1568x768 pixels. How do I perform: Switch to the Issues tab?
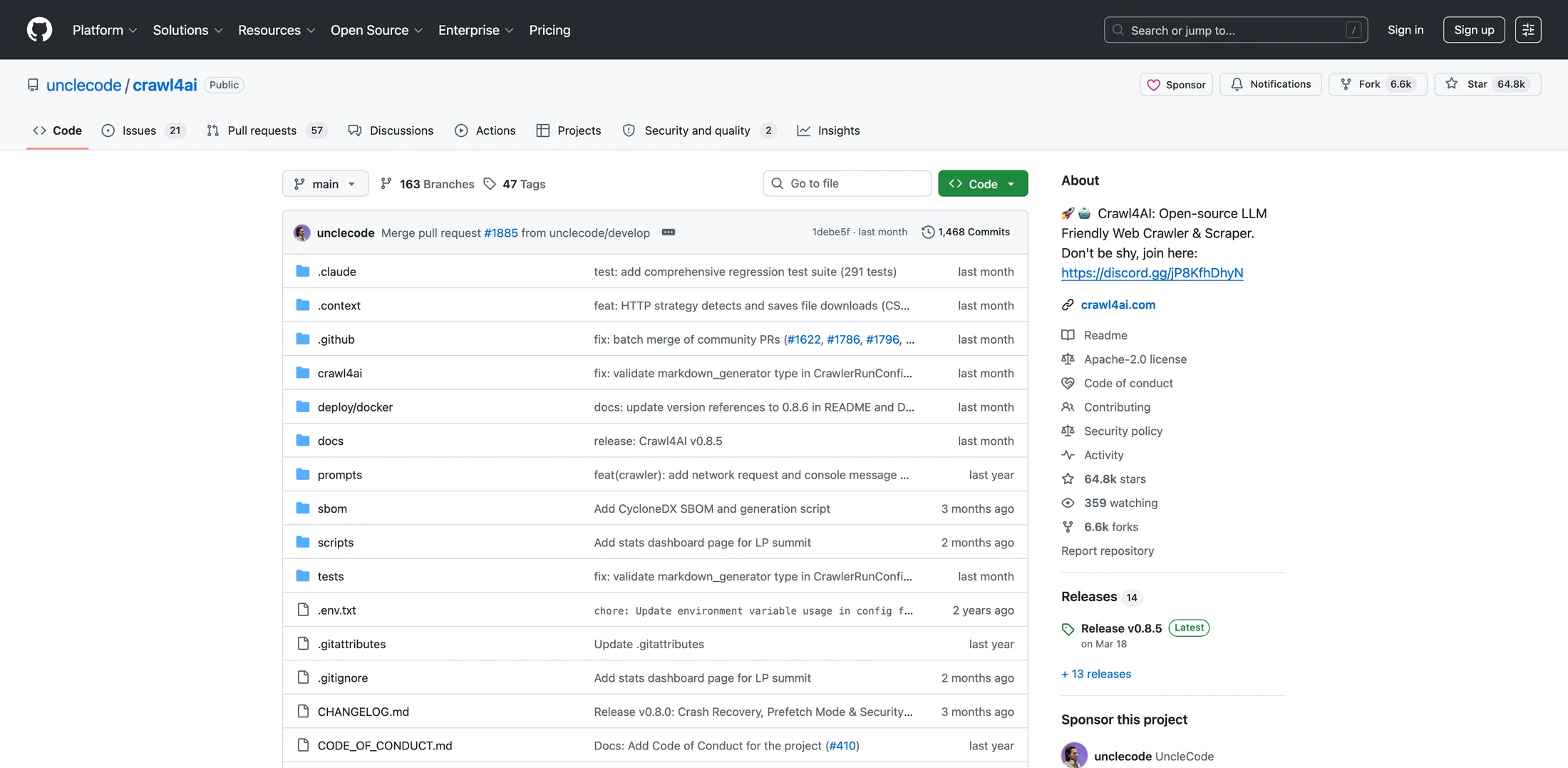[x=143, y=130]
